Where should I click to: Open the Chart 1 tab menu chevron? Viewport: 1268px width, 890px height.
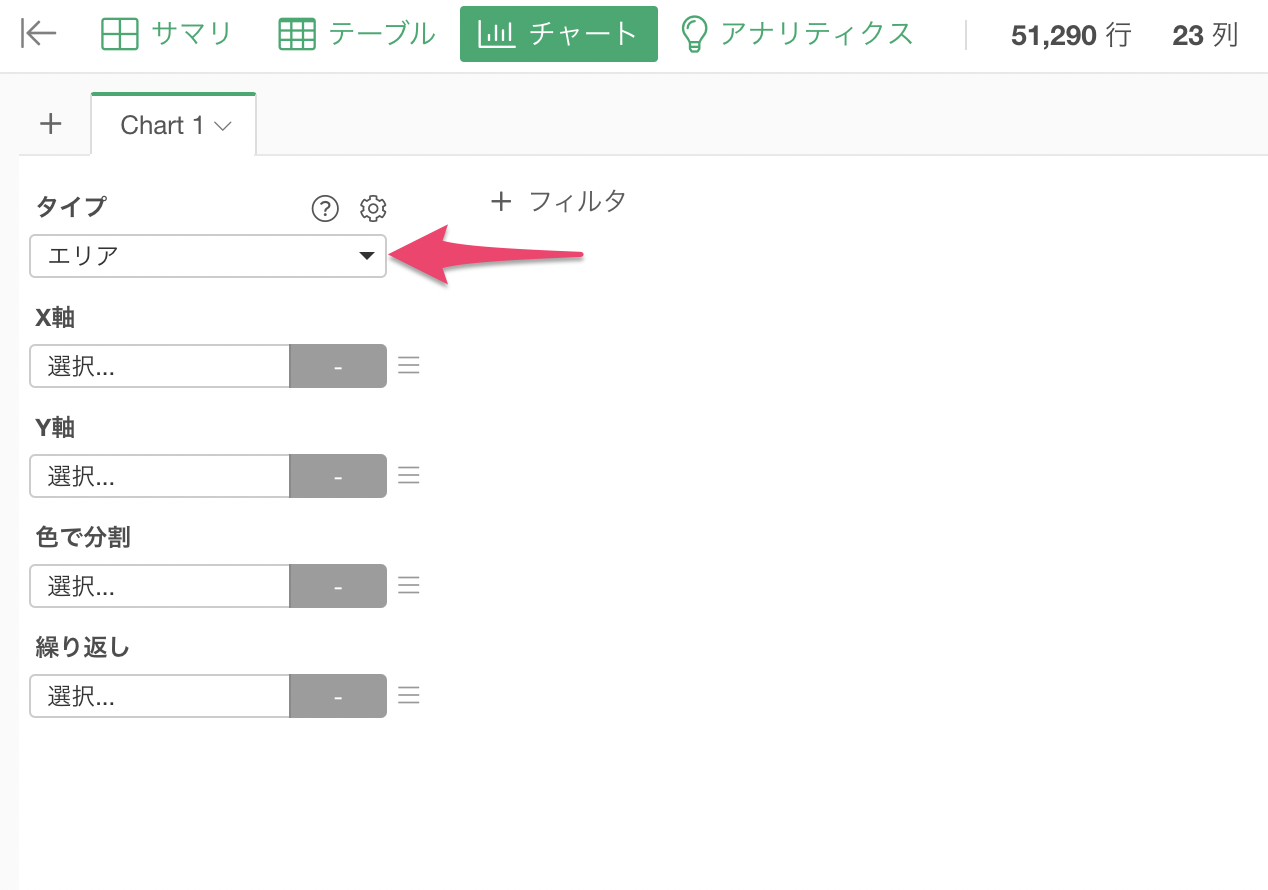223,126
